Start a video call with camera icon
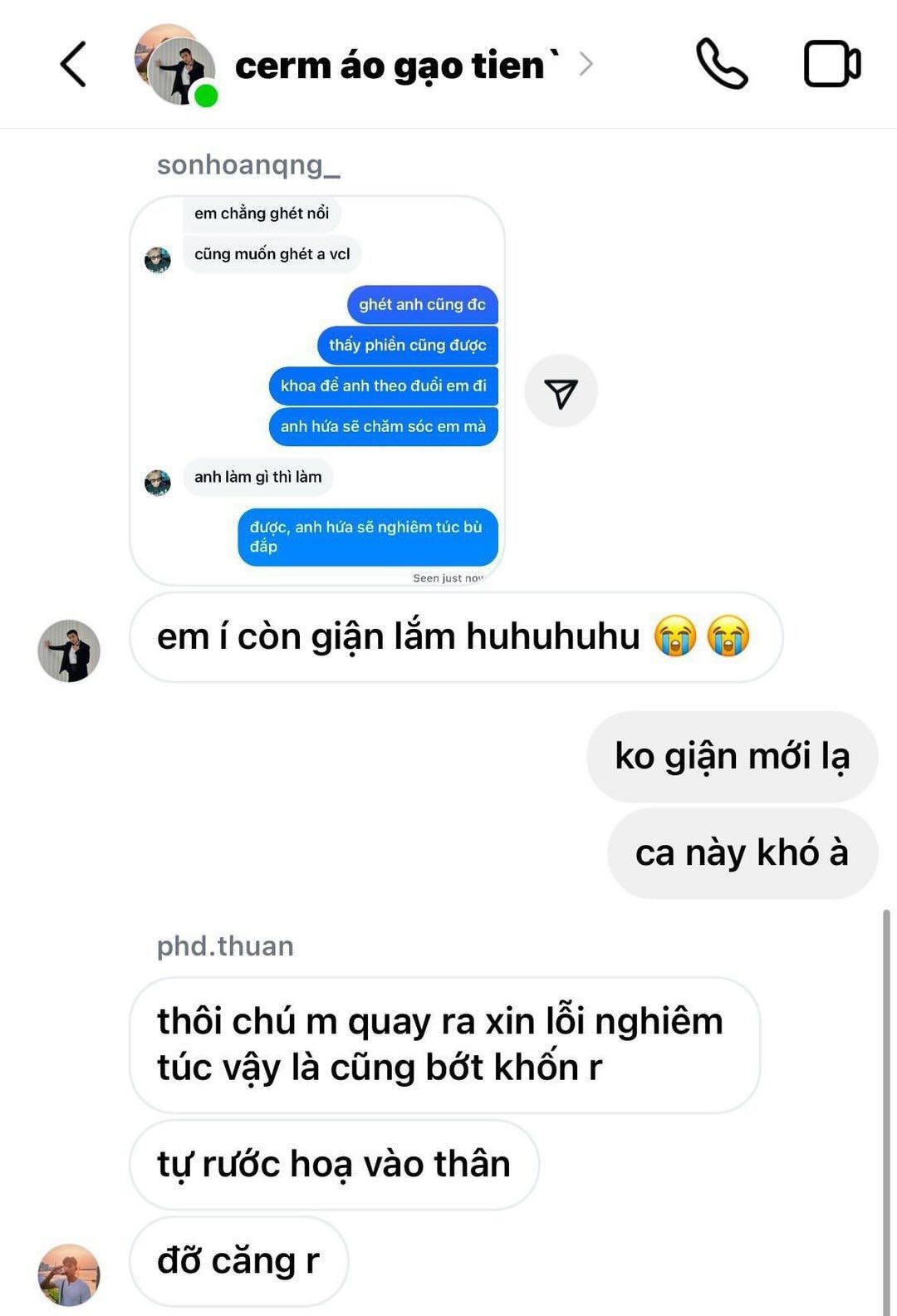This screenshot has height=1316, width=897. (x=832, y=64)
